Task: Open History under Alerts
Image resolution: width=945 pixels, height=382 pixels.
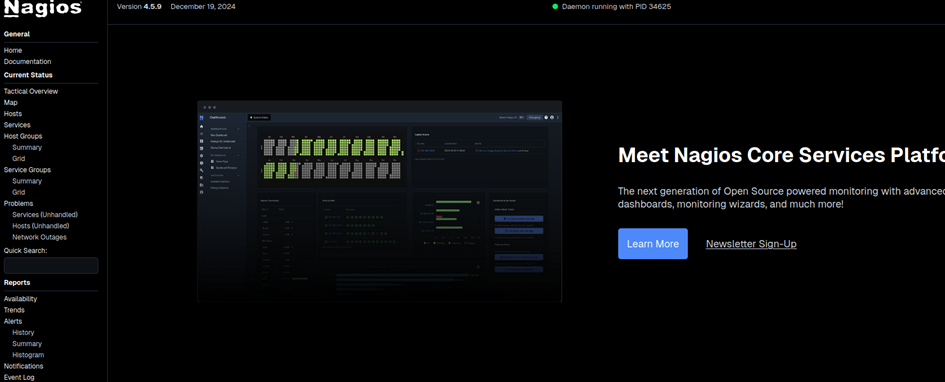Action: click(x=23, y=333)
